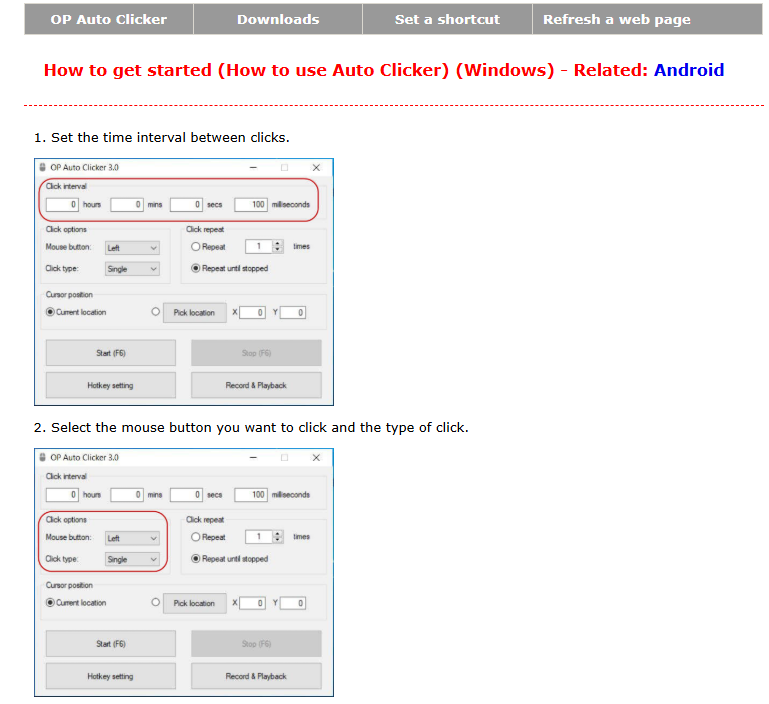
Task: Click text '1. Set the time interval between clicks.'
Action: pyautogui.click(x=161, y=137)
